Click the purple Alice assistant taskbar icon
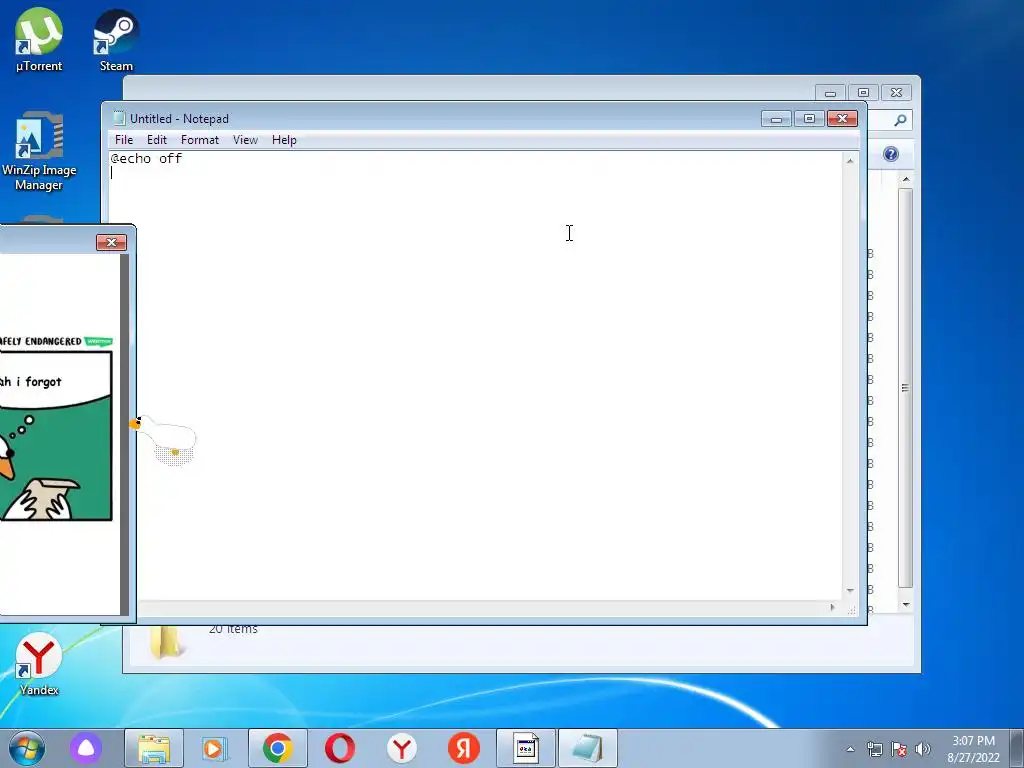This screenshot has width=1024, height=768. (86, 748)
